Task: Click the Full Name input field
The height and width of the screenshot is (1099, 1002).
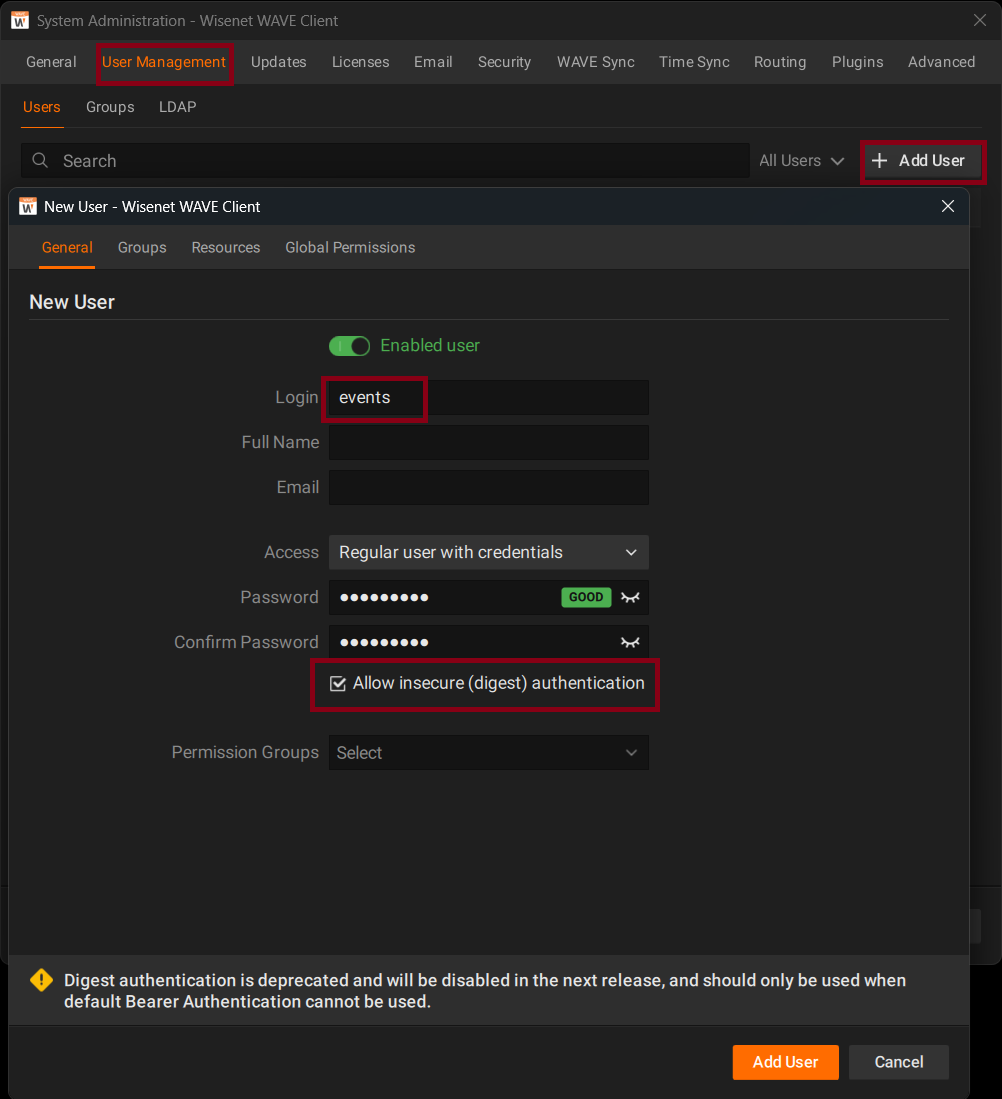Action: coord(488,442)
